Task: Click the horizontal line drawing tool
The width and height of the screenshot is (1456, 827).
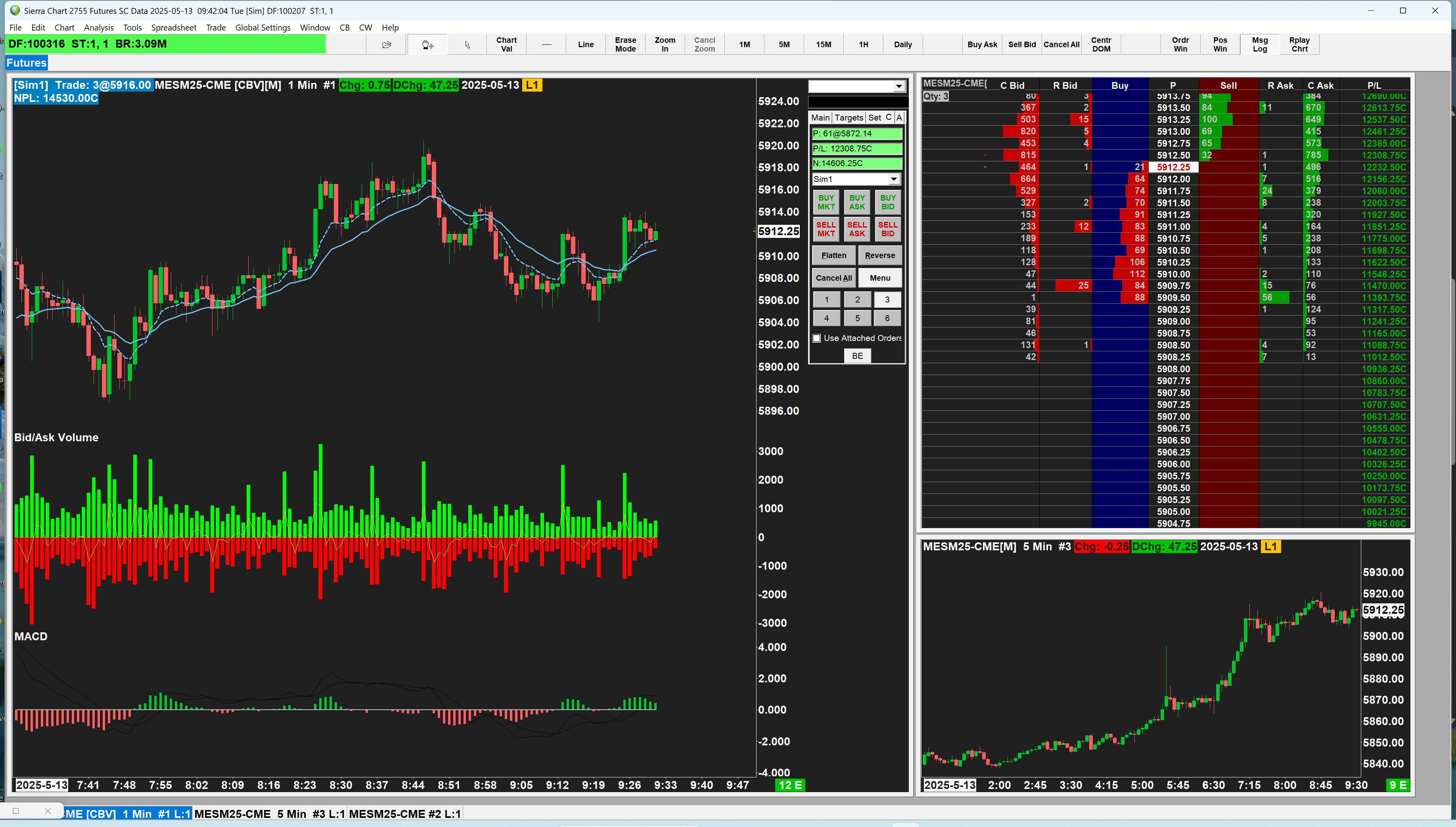Action: pyautogui.click(x=546, y=44)
